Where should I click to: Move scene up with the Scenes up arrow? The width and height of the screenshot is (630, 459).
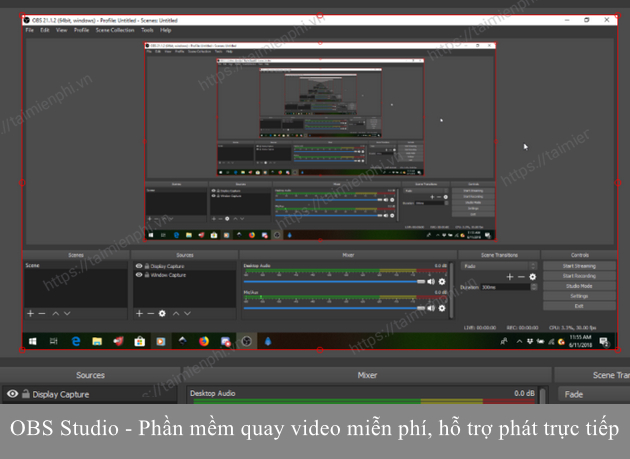point(56,314)
